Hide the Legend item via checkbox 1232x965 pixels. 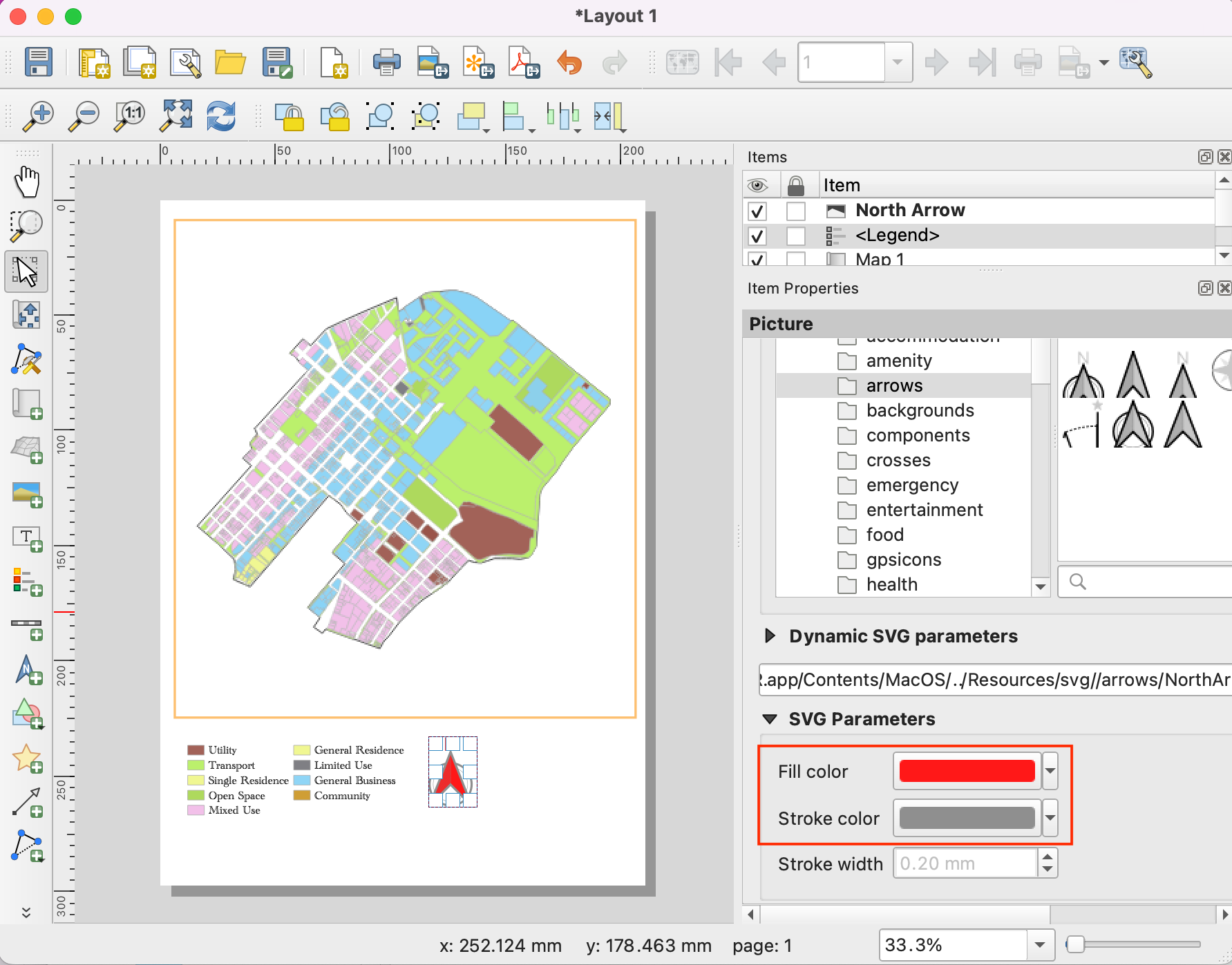[x=757, y=236]
